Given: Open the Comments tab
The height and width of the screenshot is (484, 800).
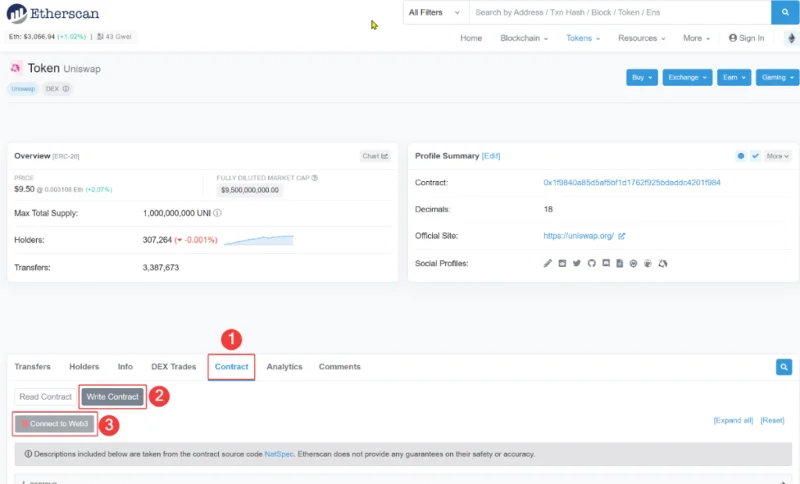Looking at the screenshot, I should point(340,367).
